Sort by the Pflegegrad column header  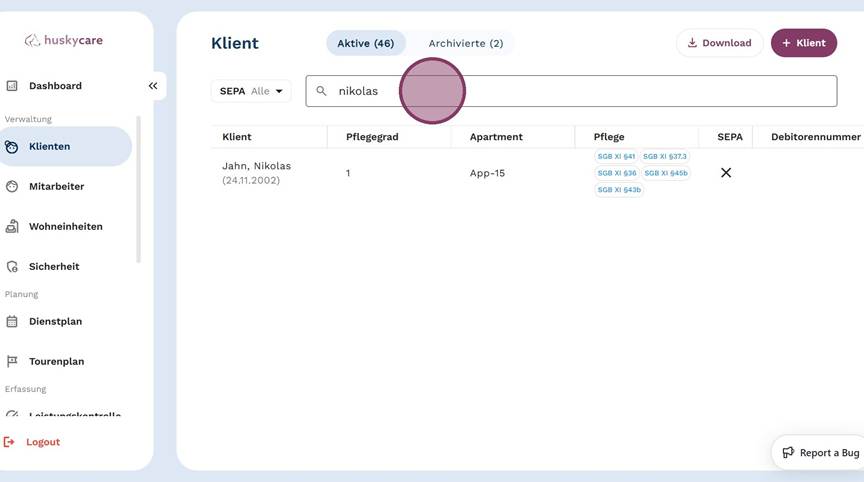pos(372,137)
